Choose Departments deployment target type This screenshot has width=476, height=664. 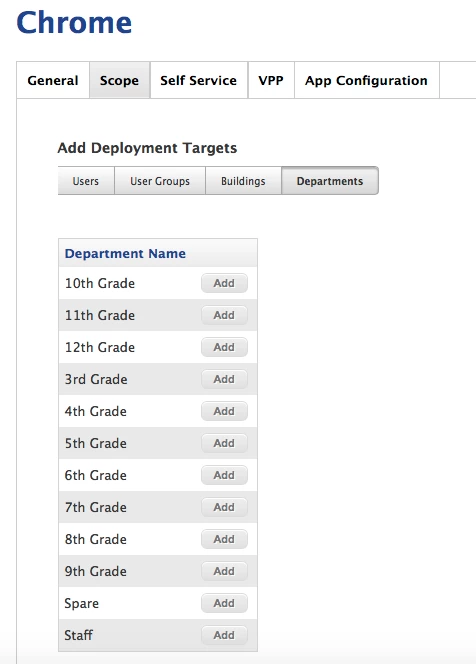(330, 181)
